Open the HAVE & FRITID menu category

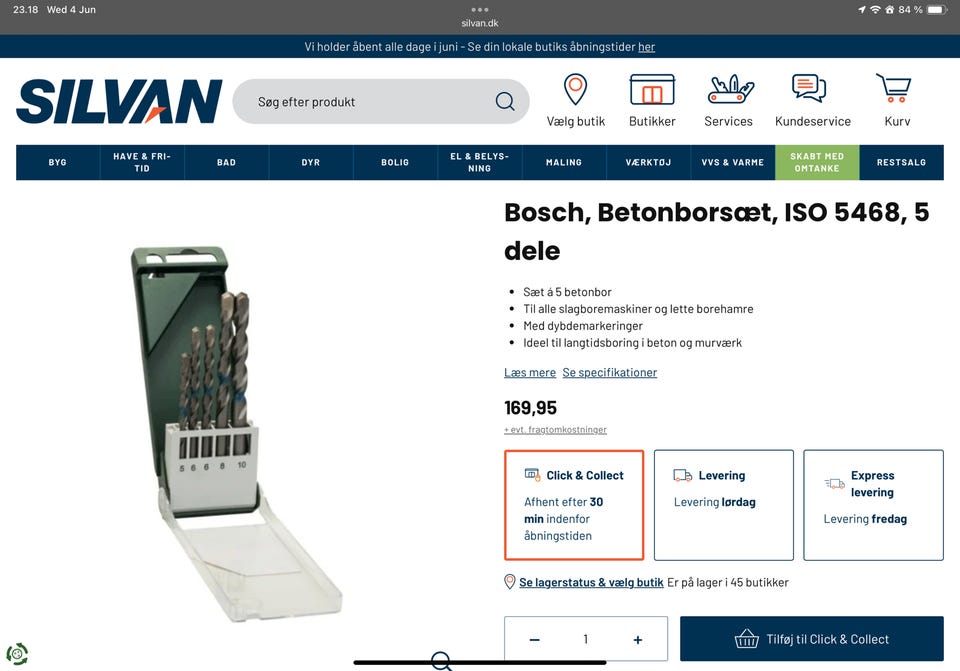click(x=142, y=162)
